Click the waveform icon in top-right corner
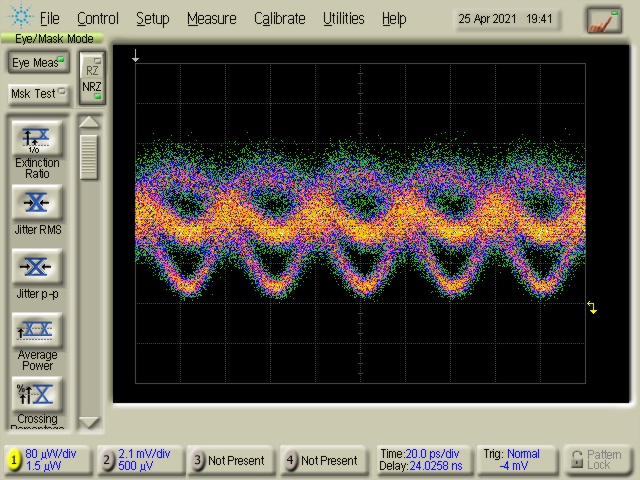The width and height of the screenshot is (640, 480). (603, 19)
